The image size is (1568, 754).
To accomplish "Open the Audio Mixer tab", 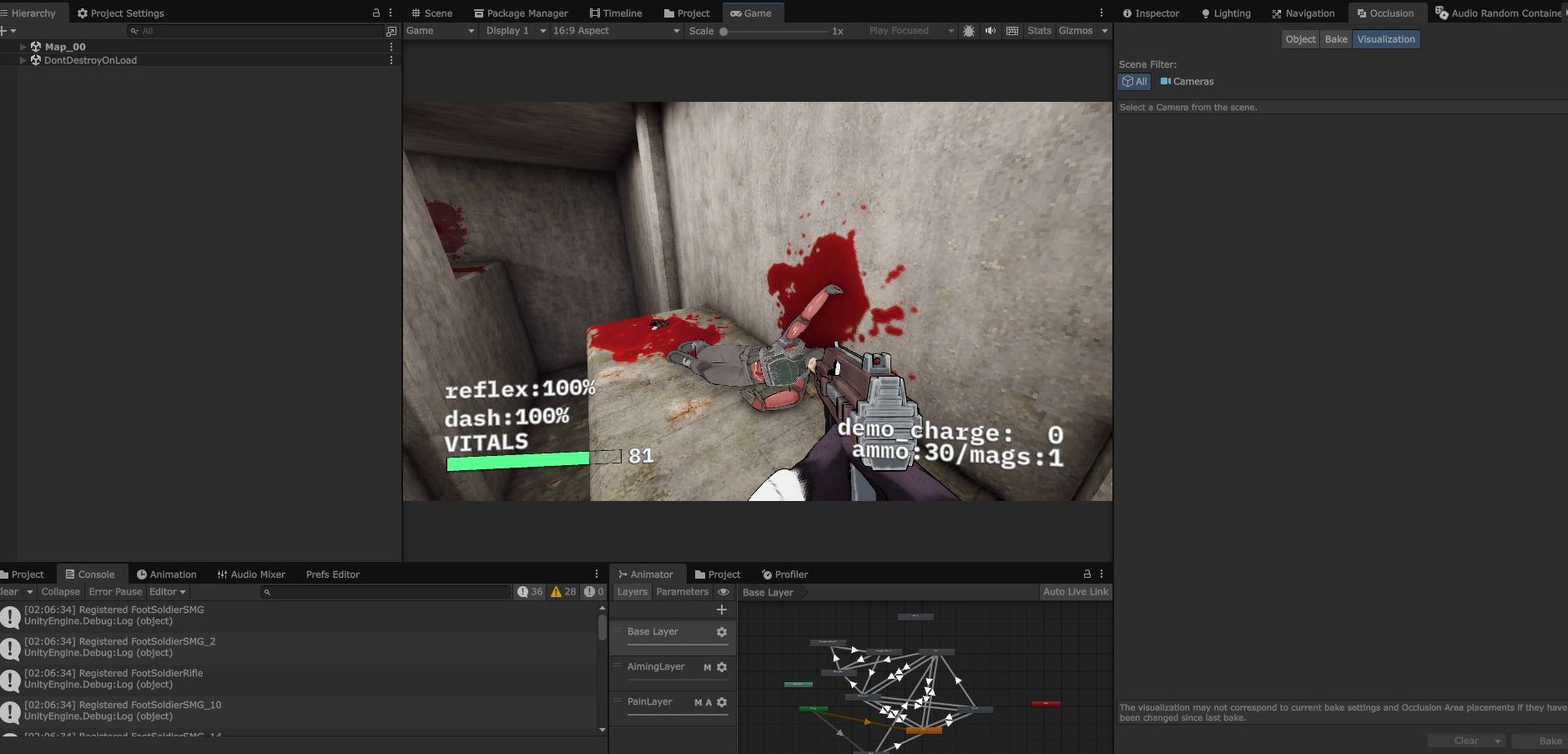I will coord(251,574).
